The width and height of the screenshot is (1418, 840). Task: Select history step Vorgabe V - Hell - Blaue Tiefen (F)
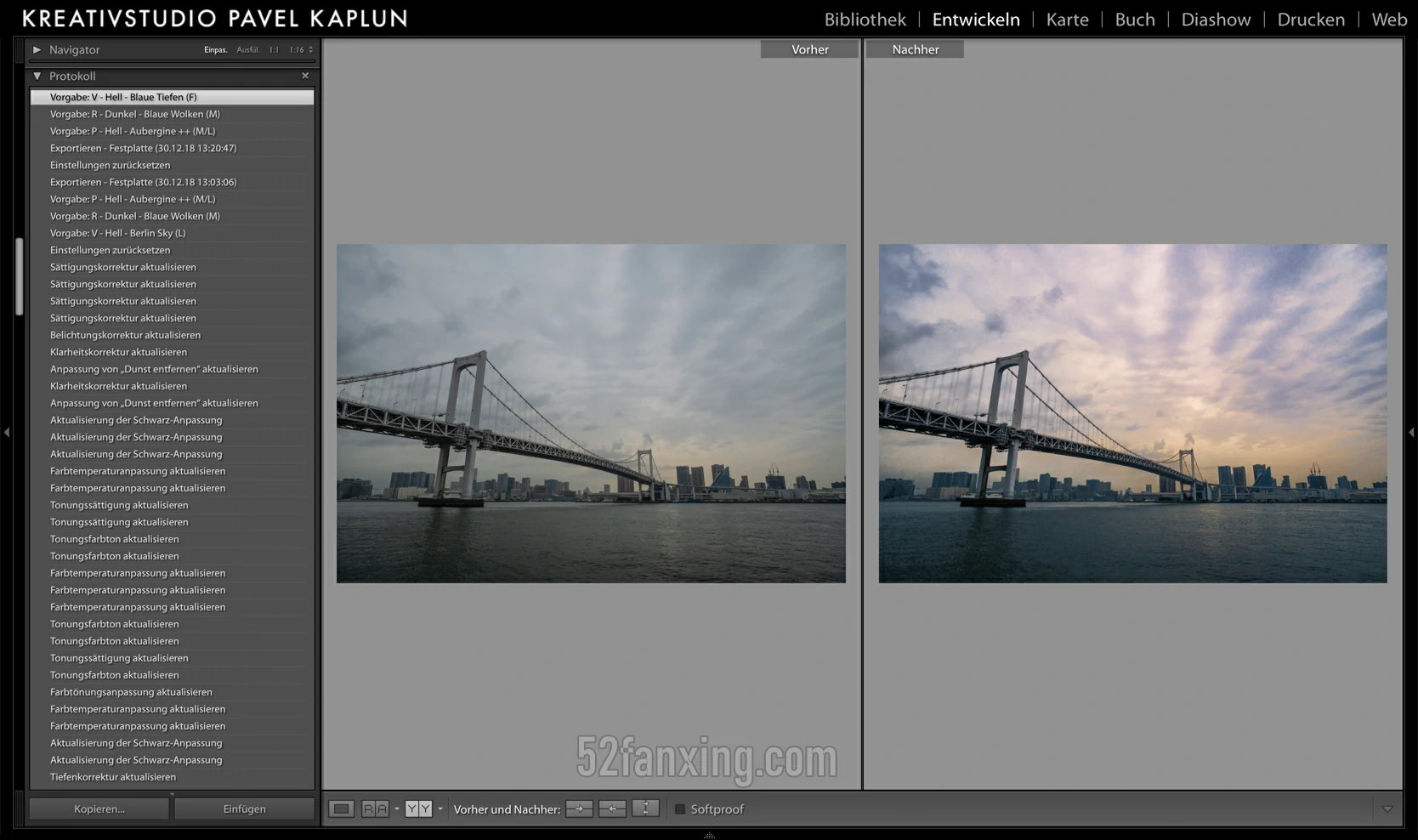tap(172, 97)
